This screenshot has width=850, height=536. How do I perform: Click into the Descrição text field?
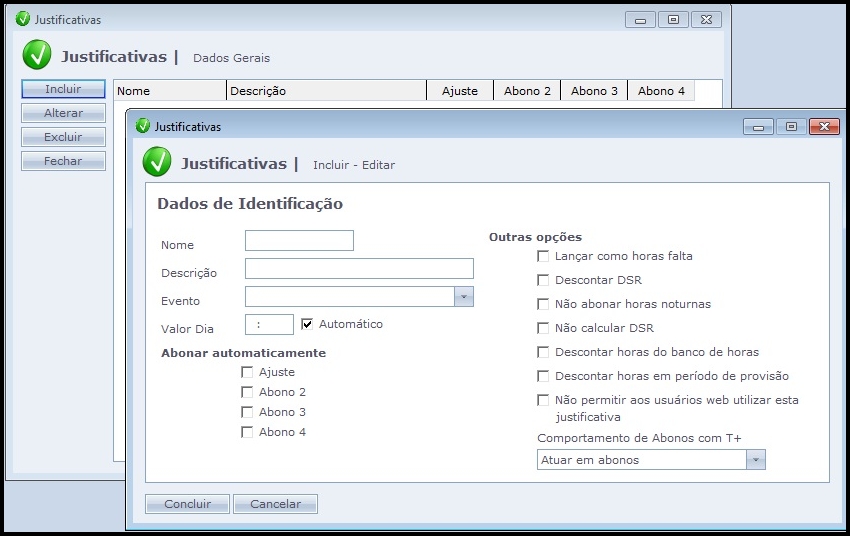pyautogui.click(x=359, y=268)
